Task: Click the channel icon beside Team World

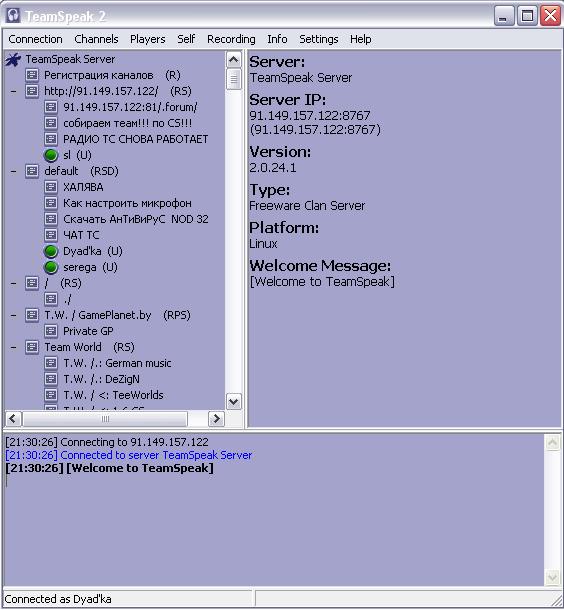Action: point(32,347)
